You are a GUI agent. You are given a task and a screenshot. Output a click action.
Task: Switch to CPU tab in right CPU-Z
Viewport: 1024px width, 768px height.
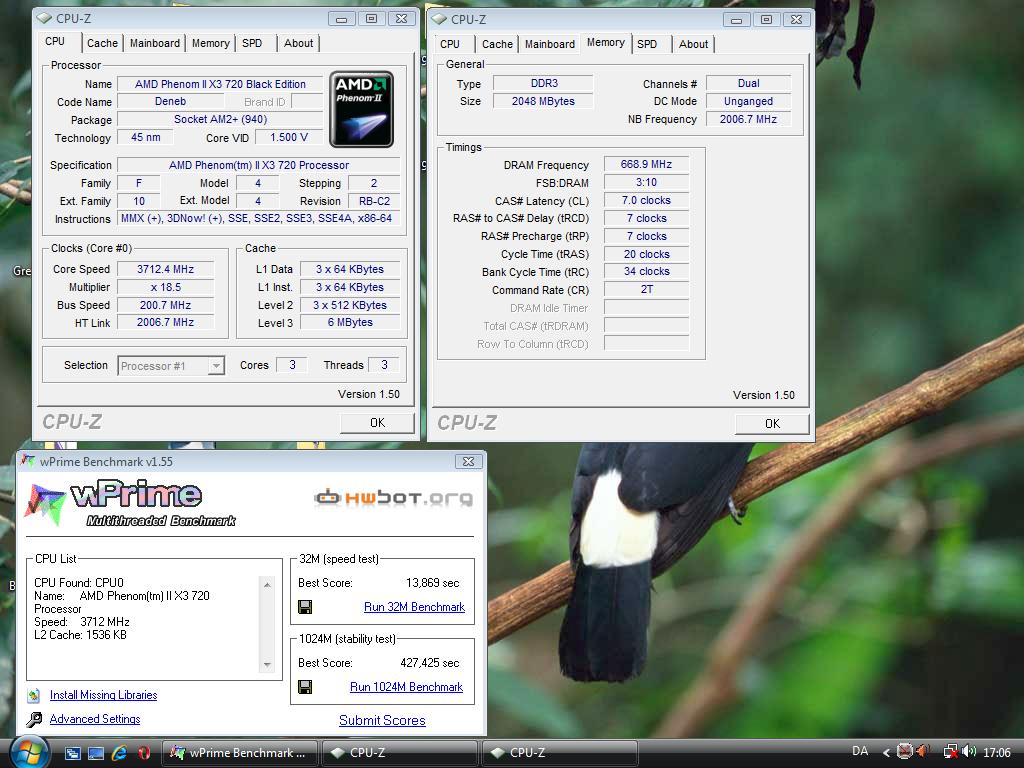click(450, 44)
